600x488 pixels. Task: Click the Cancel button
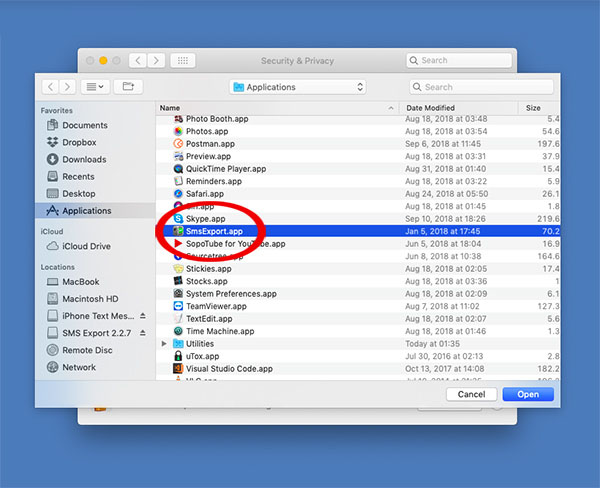(471, 394)
